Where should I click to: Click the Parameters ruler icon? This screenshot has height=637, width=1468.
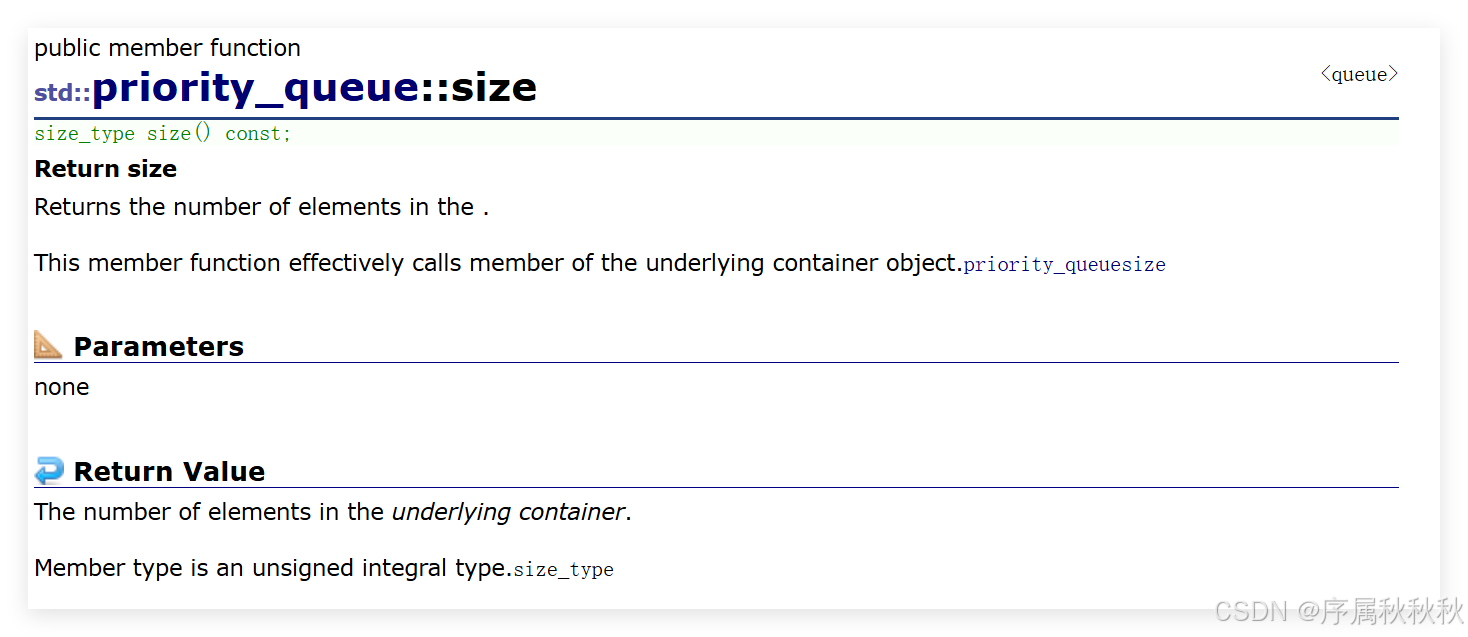tap(48, 345)
